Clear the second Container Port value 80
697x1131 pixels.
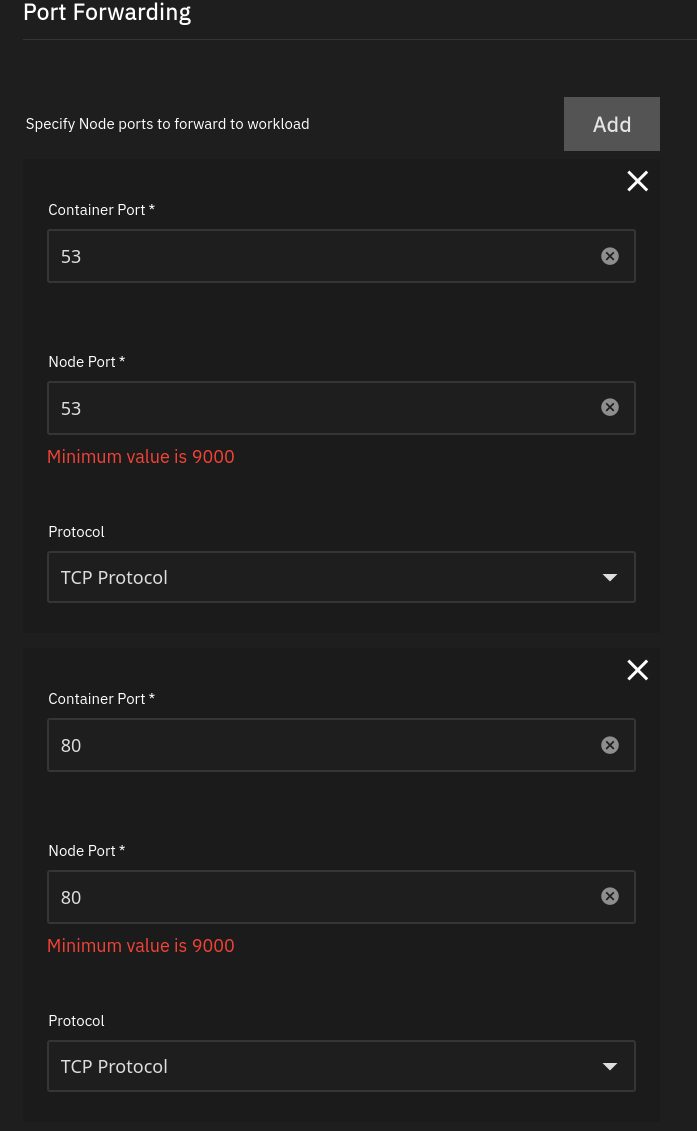click(610, 745)
